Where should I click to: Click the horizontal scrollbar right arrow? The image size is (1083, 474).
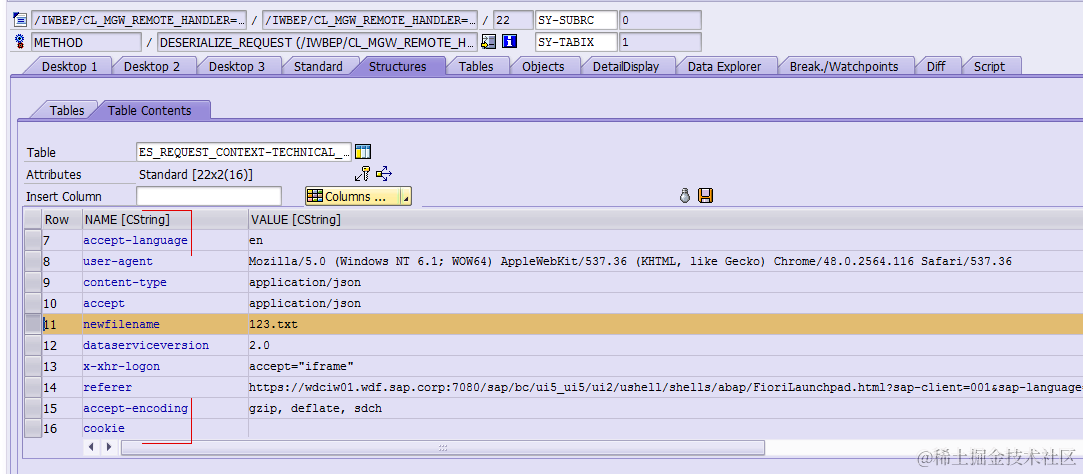[x=108, y=448]
